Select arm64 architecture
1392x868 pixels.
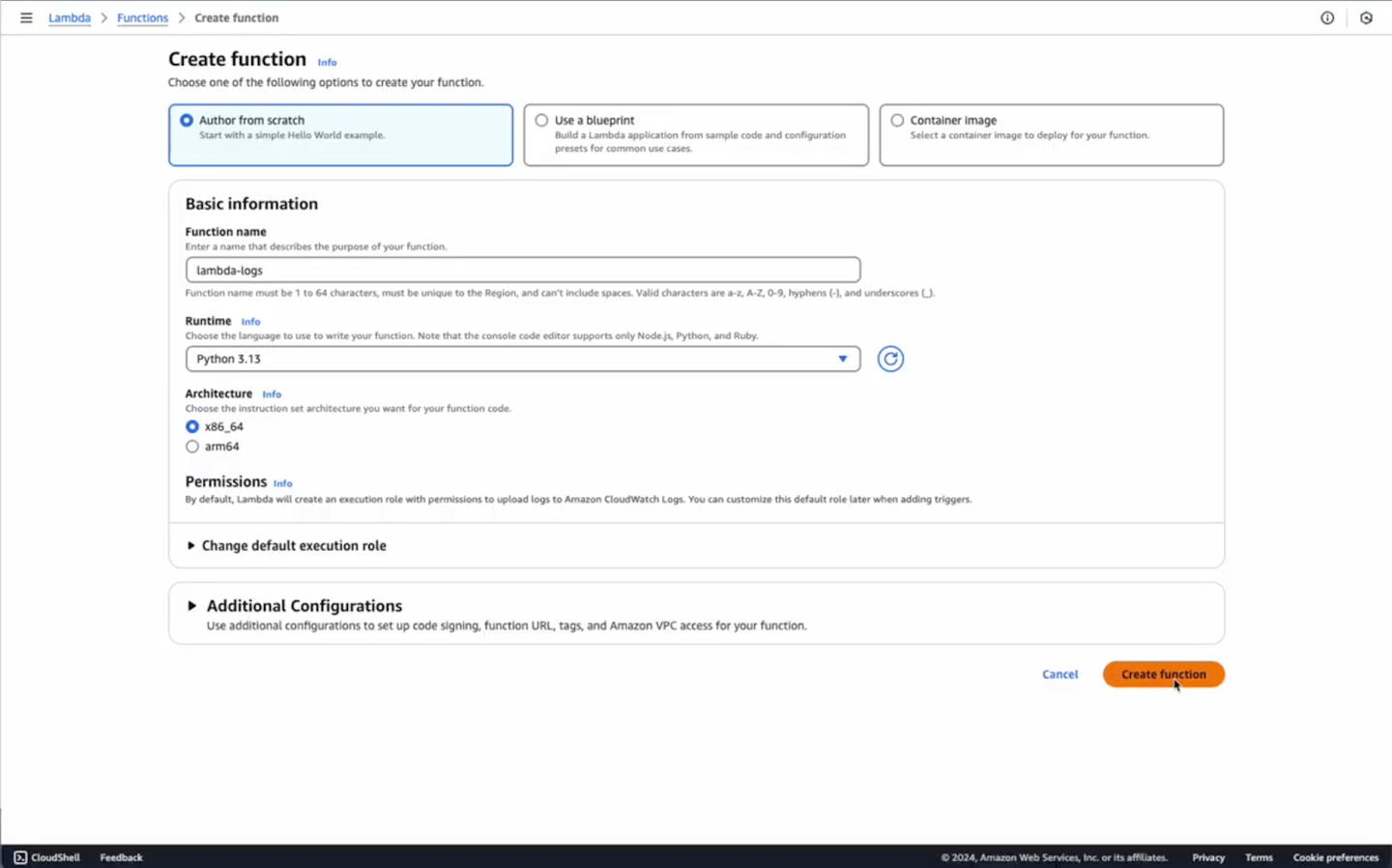[x=192, y=447]
